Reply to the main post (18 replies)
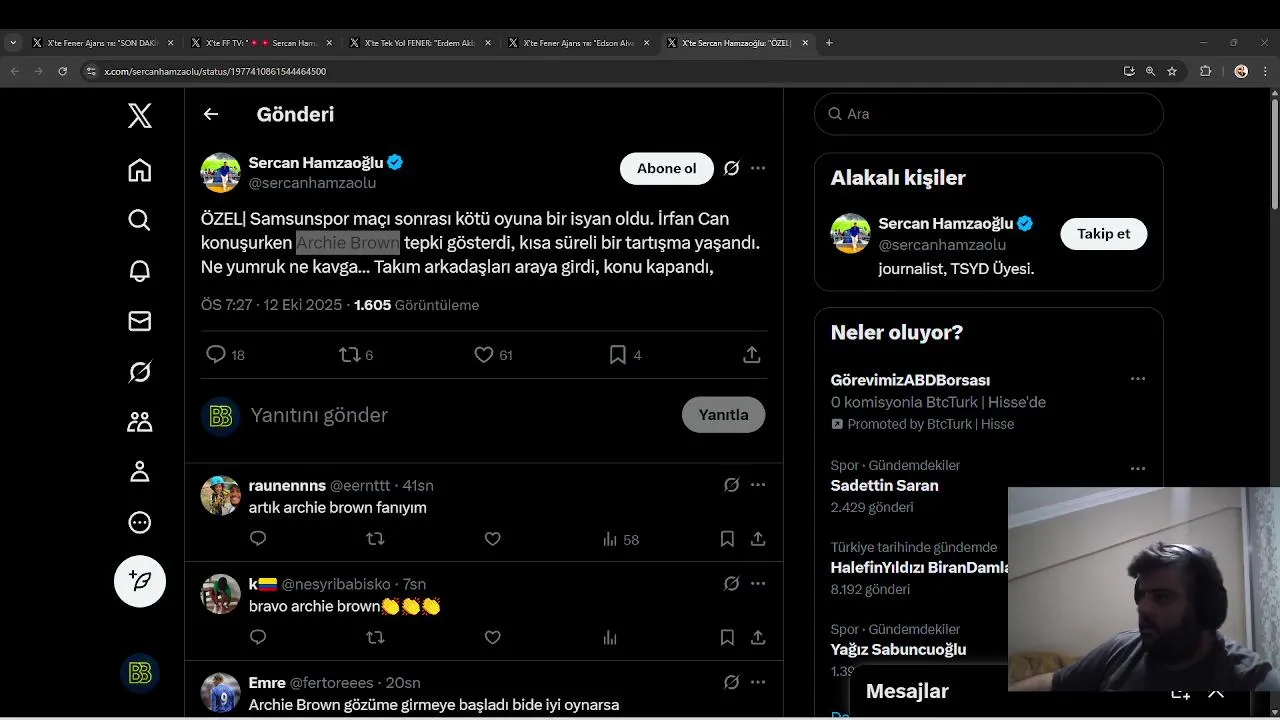Viewport: 1280px width, 720px height. [x=225, y=354]
